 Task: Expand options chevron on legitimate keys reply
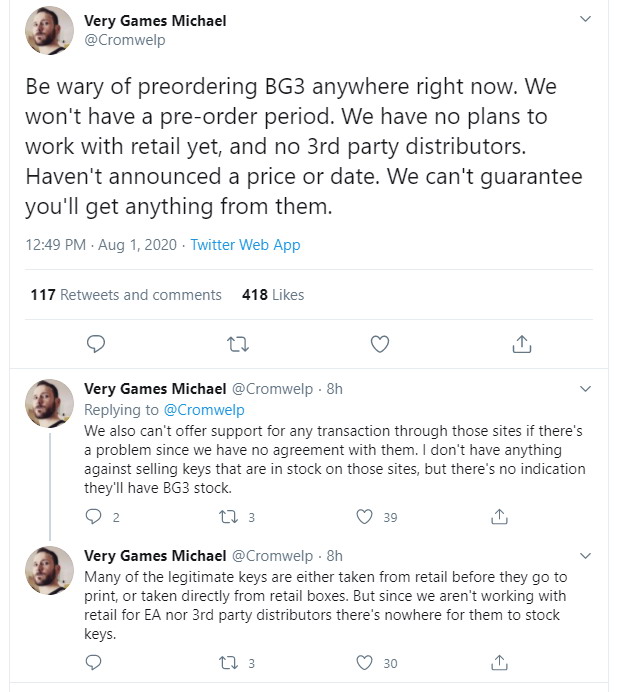[585, 556]
